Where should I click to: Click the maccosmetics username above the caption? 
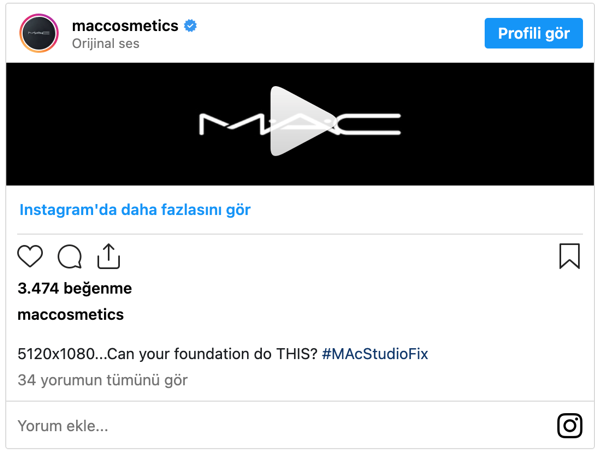[71, 314]
